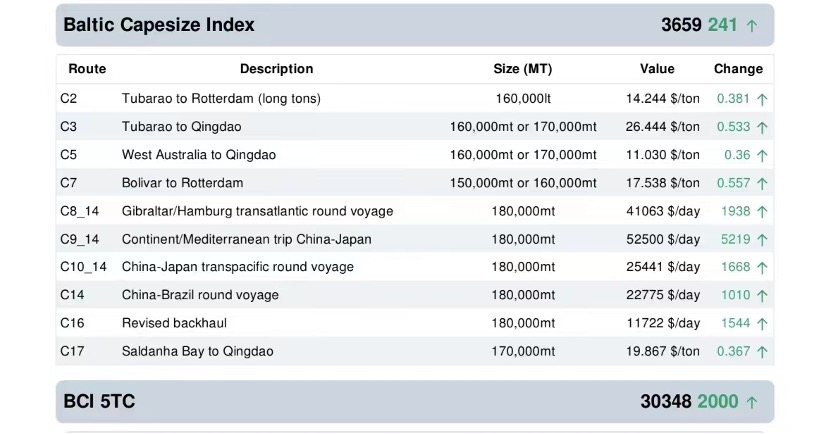Click the green arrow on the C2 row

(x=762, y=99)
